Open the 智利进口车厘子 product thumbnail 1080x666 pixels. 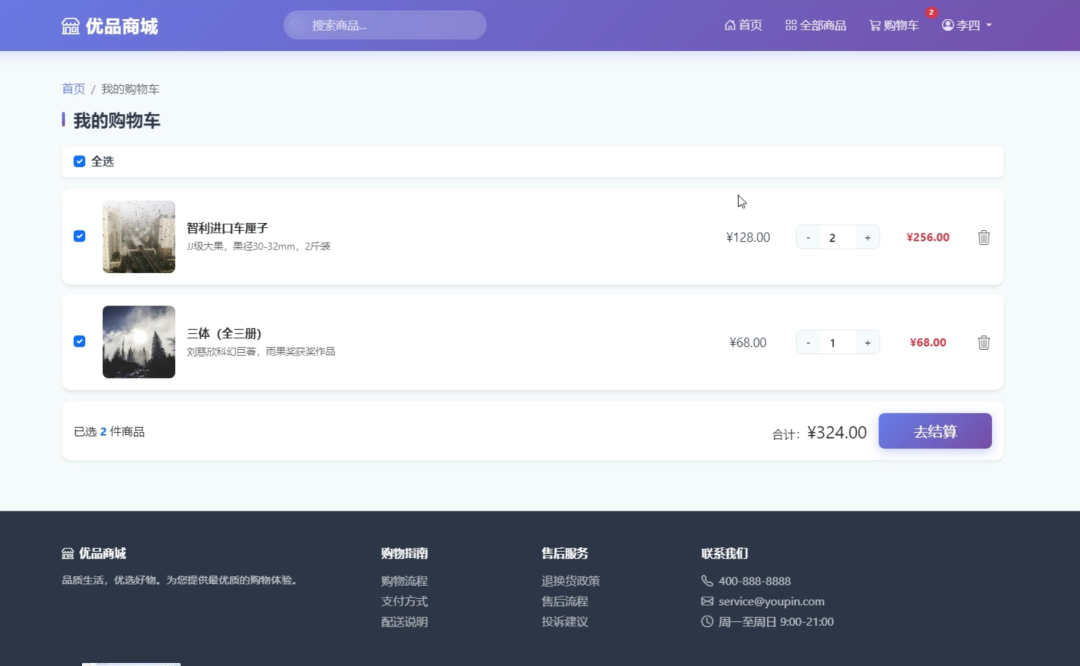(138, 237)
